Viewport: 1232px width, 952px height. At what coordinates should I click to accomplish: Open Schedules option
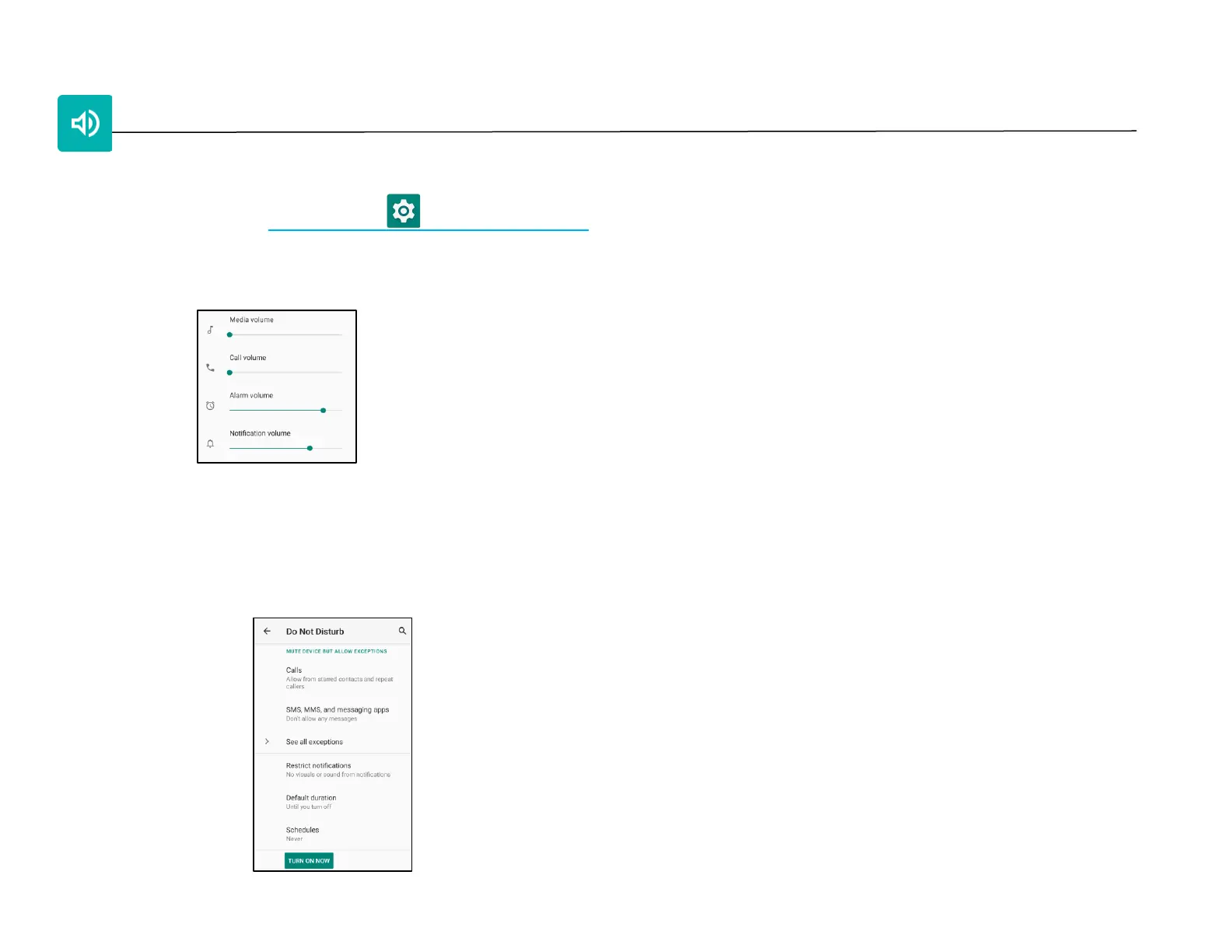303,833
